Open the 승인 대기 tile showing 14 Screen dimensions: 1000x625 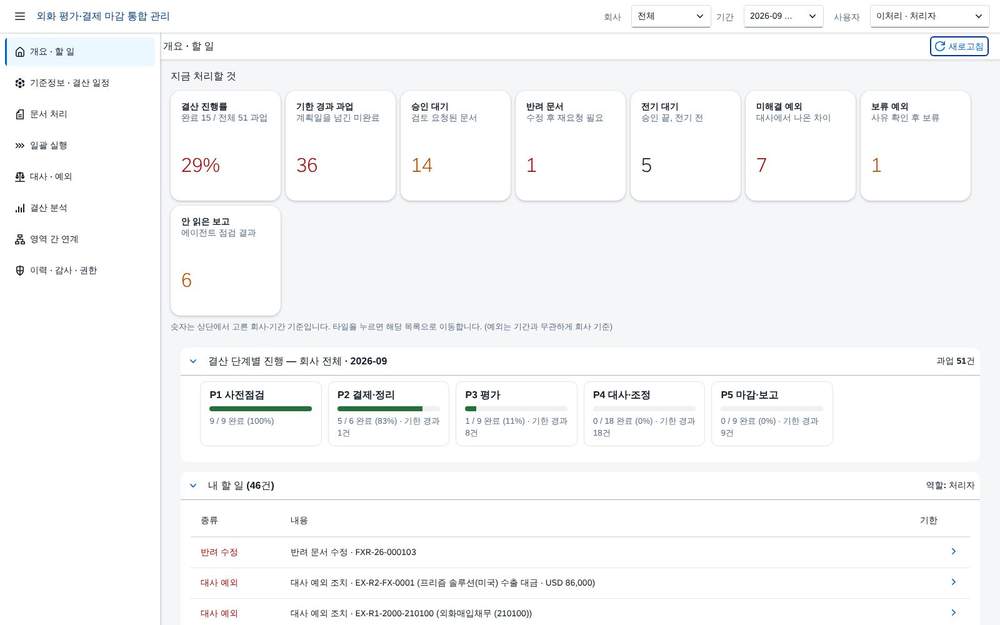click(455, 145)
